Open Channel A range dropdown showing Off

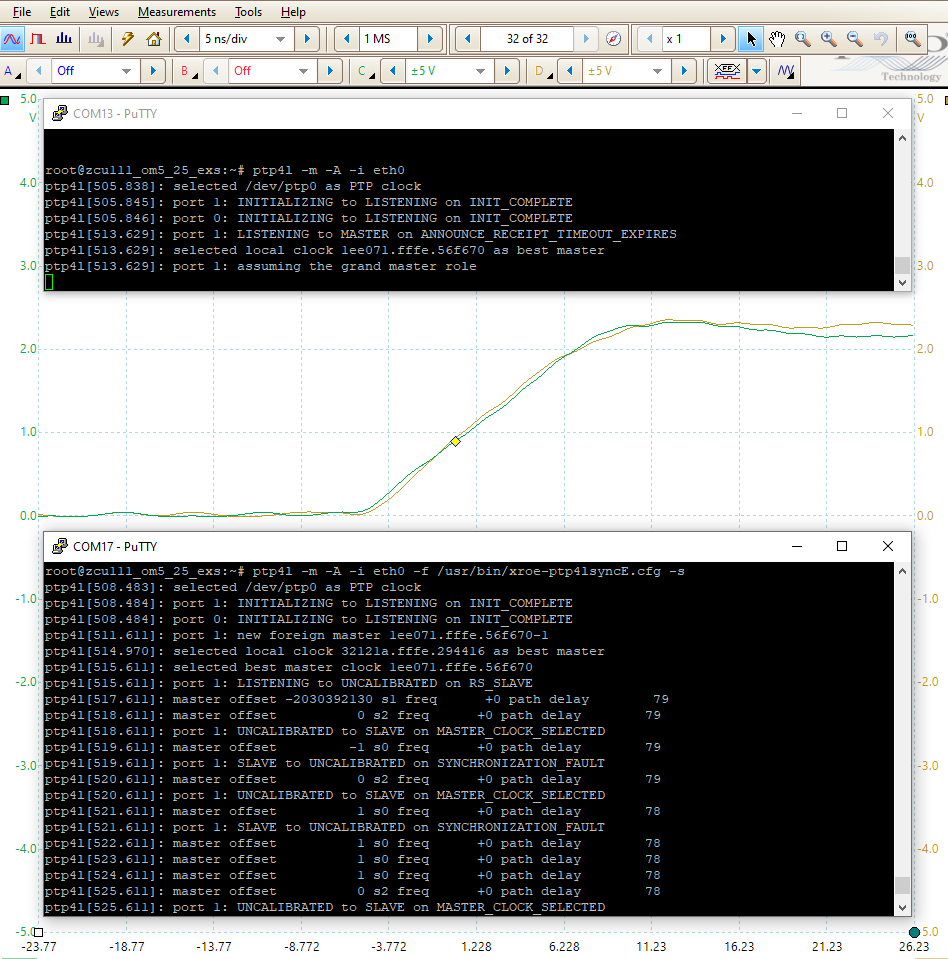(x=126, y=71)
